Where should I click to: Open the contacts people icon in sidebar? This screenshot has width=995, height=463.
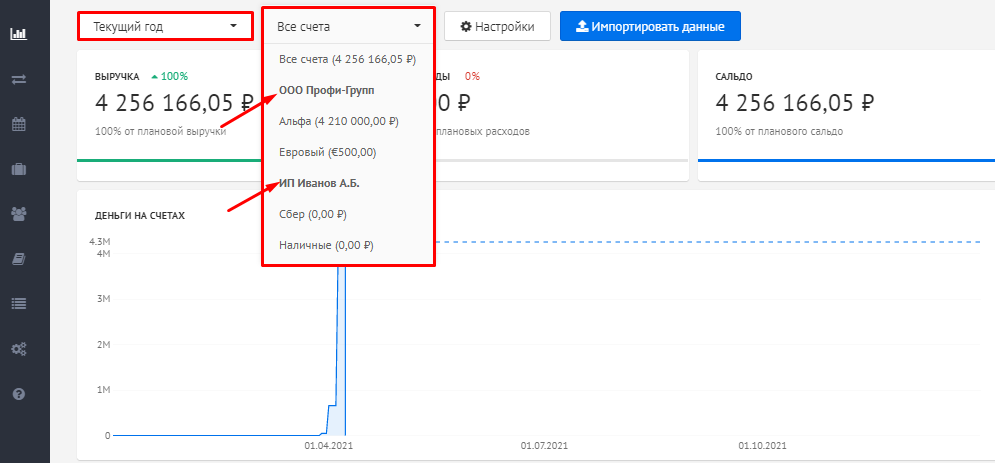(x=19, y=214)
